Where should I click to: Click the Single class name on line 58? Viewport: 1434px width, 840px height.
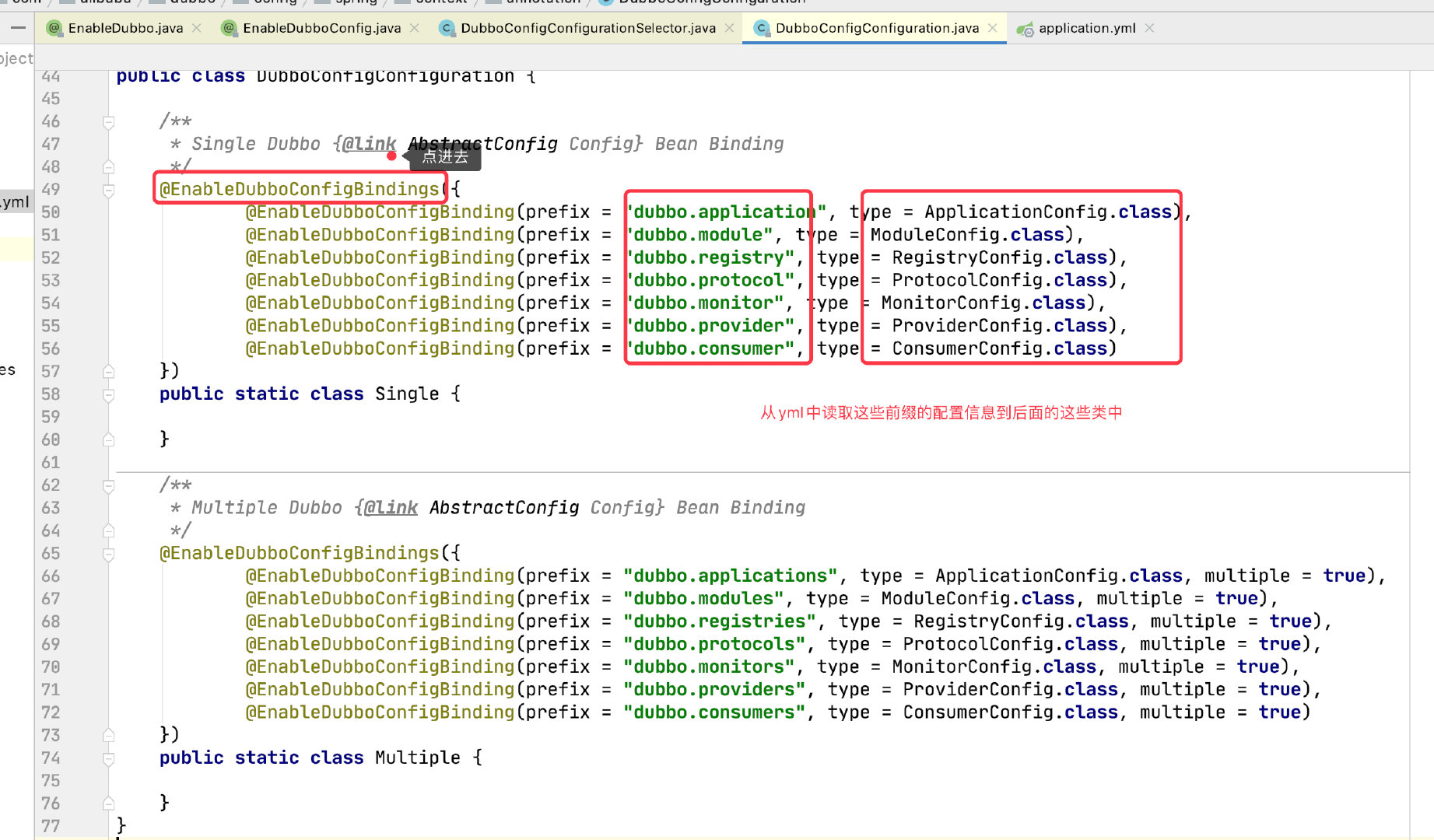click(407, 394)
